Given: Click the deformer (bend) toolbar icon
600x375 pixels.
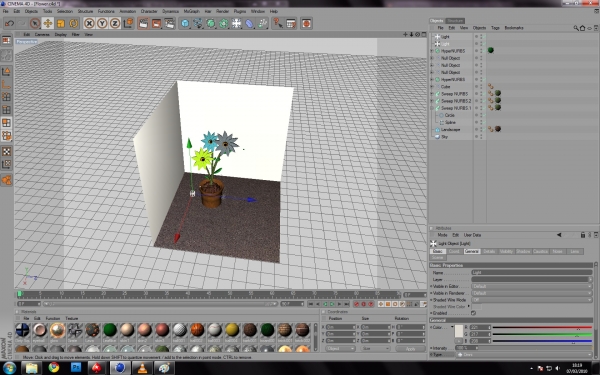Looking at the screenshot, I should point(249,23).
